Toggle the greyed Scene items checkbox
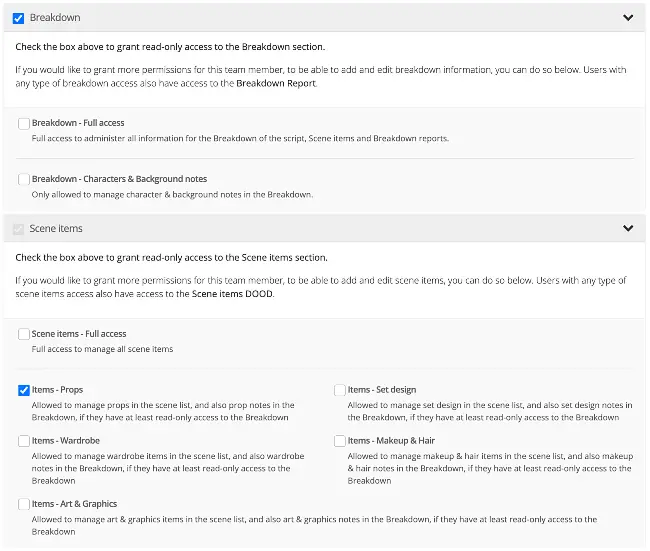650x551 pixels. point(18,228)
